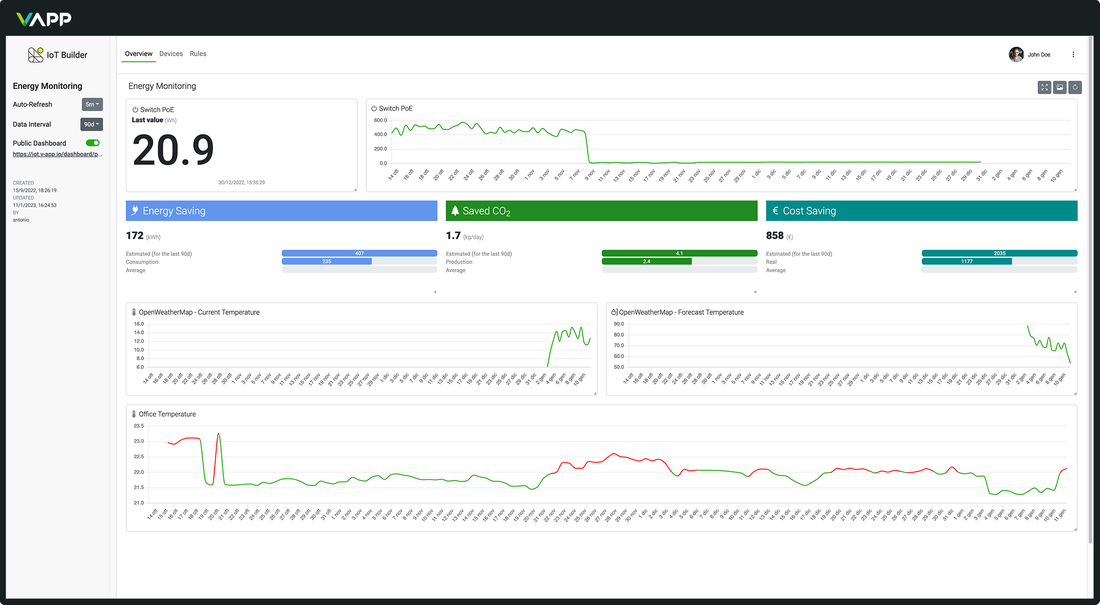Click the thermometer icon on Office Temperature chart
Image resolution: width=1100 pixels, height=605 pixels.
[x=133, y=413]
